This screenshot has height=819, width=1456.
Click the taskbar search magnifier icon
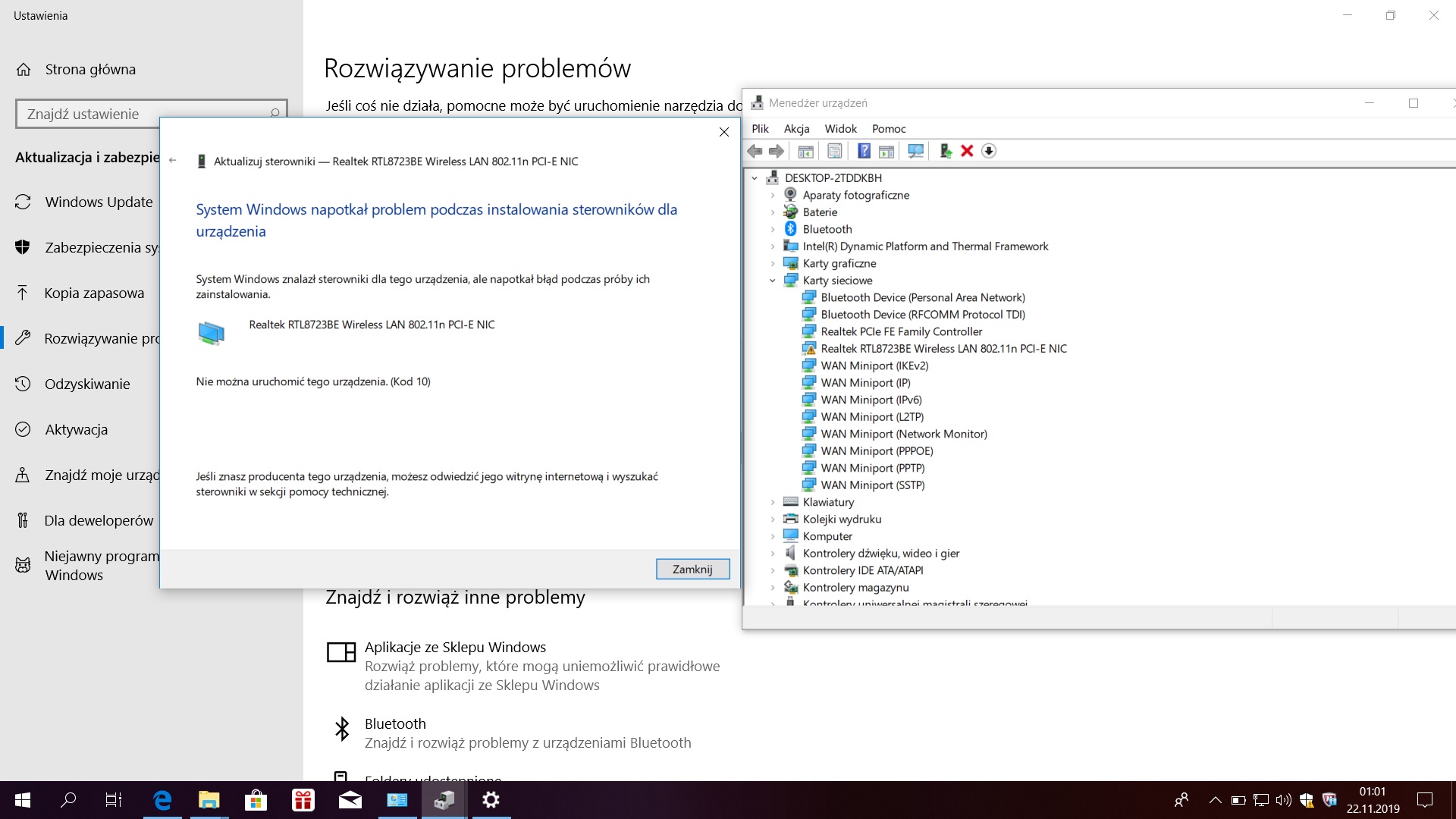(68, 800)
